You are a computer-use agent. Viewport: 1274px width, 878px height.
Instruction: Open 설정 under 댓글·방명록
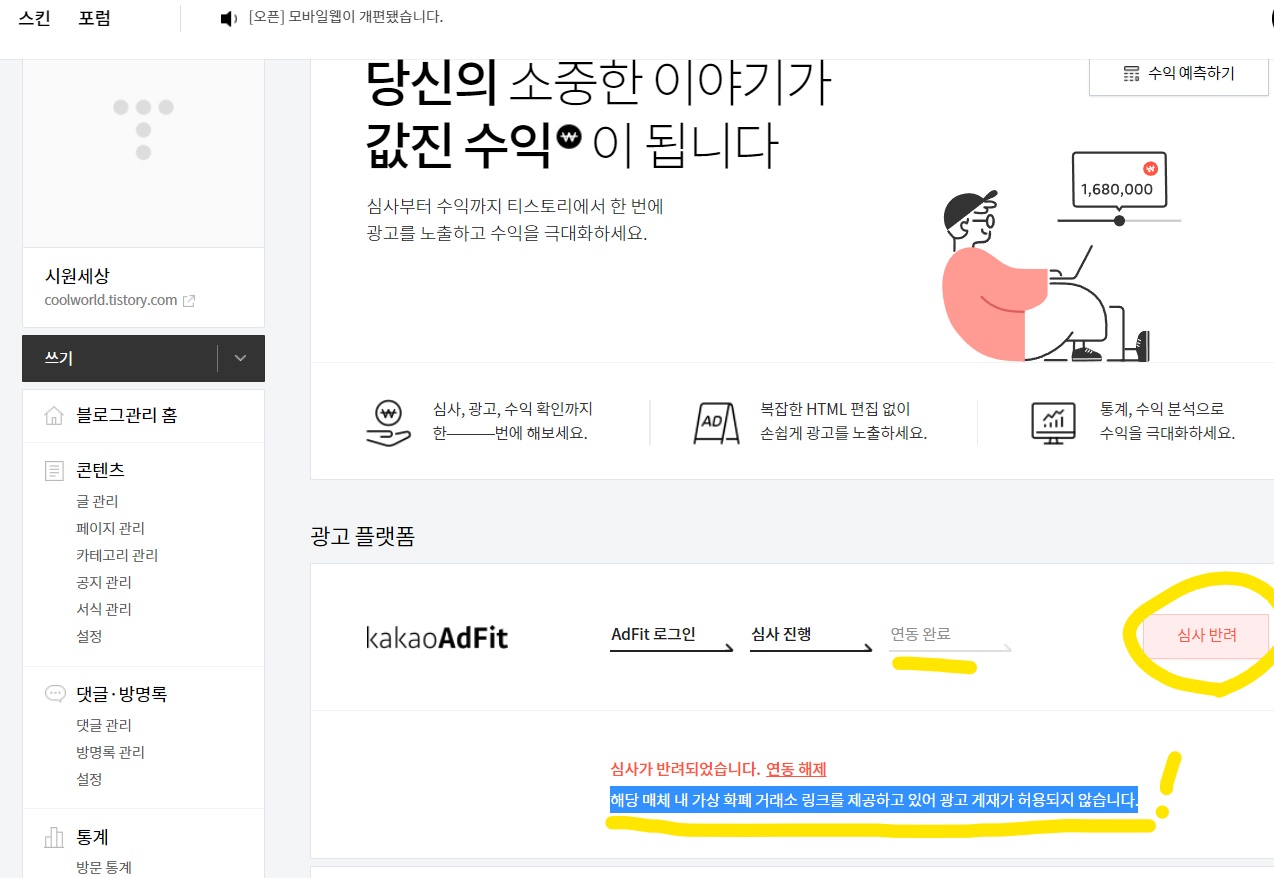(x=89, y=779)
